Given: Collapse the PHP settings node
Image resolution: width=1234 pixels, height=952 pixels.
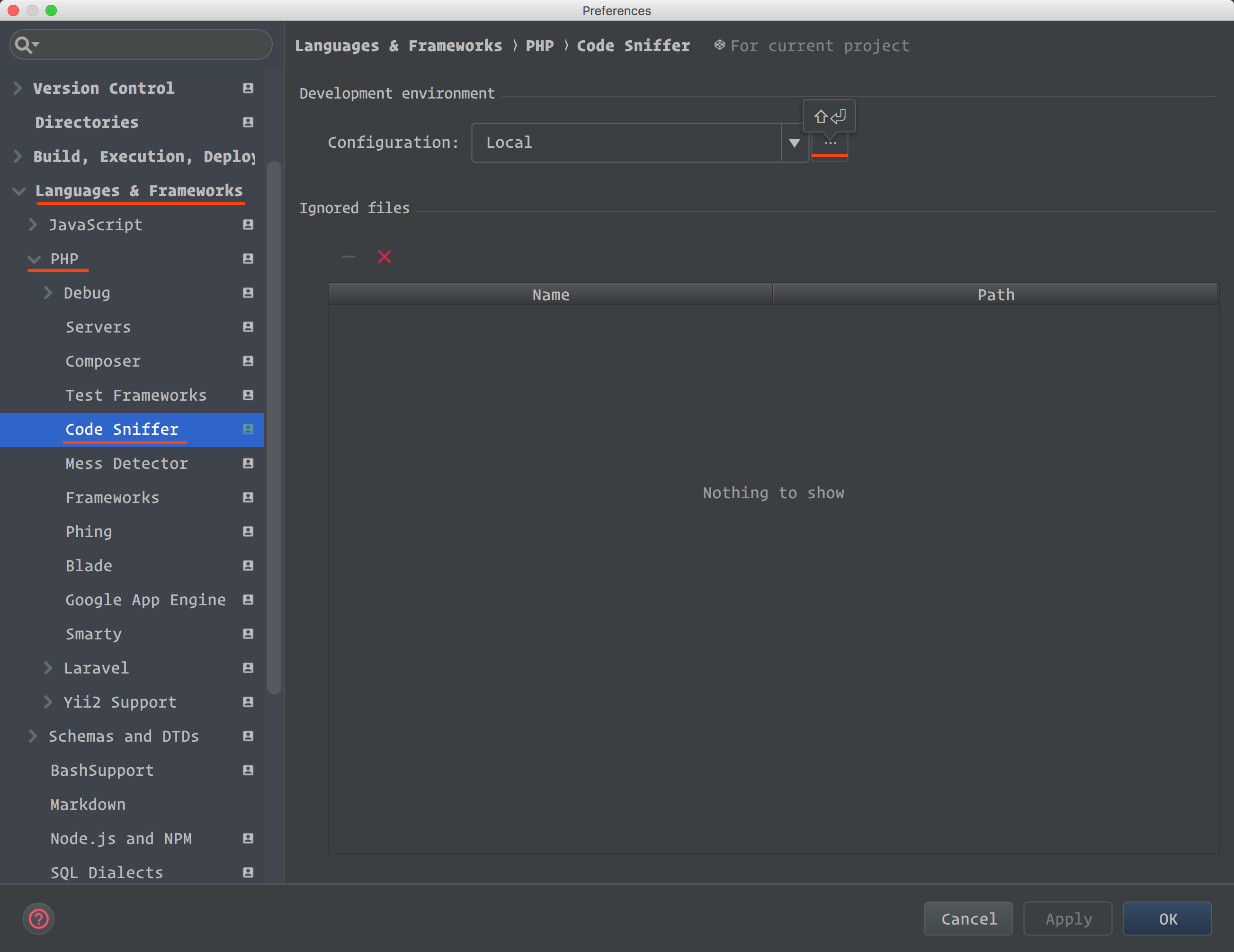Looking at the screenshot, I should pos(34,260).
